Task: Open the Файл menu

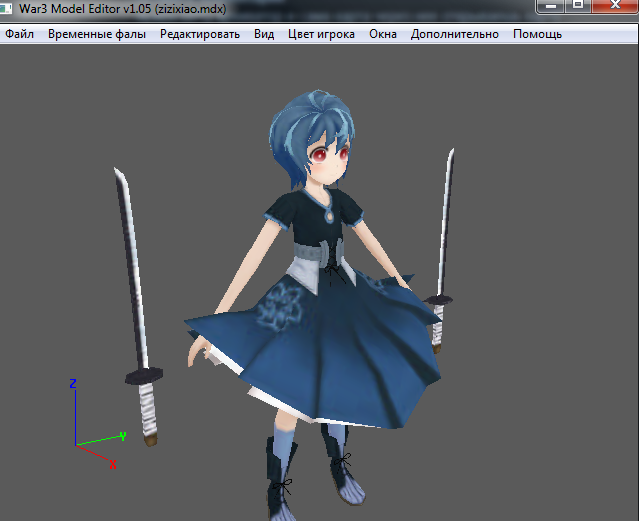Action: point(19,34)
